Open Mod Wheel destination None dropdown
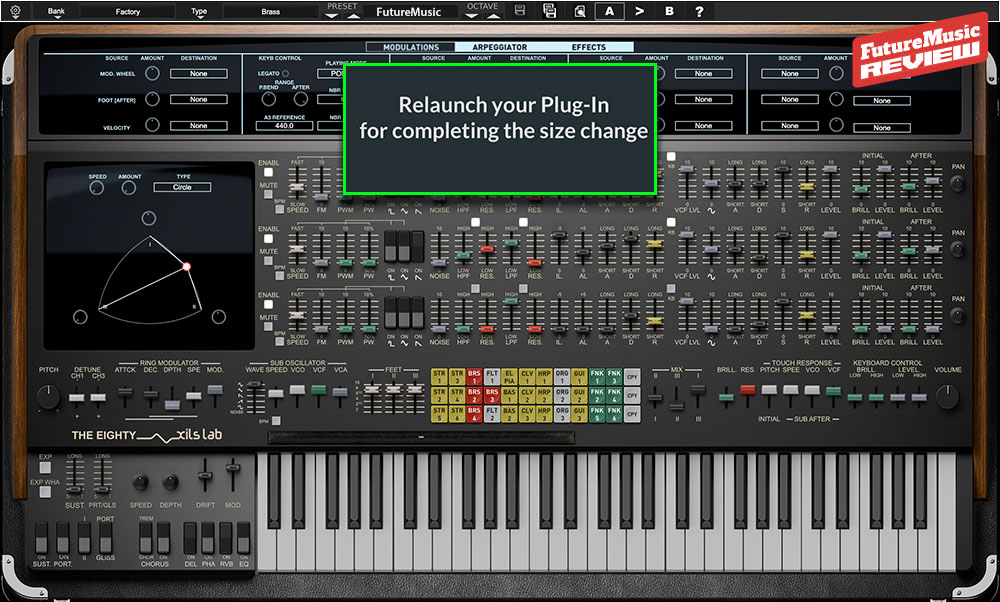 pos(198,73)
